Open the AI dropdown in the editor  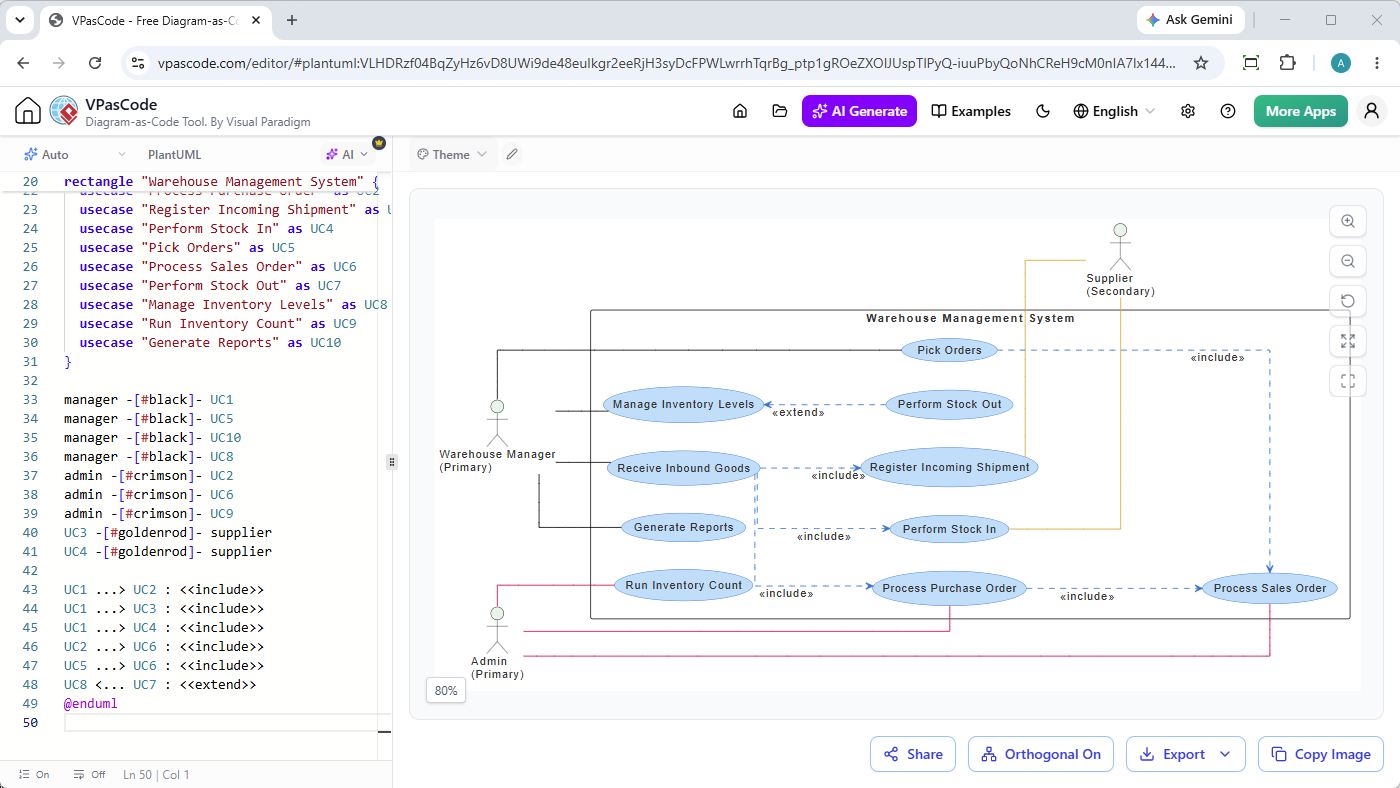click(346, 154)
